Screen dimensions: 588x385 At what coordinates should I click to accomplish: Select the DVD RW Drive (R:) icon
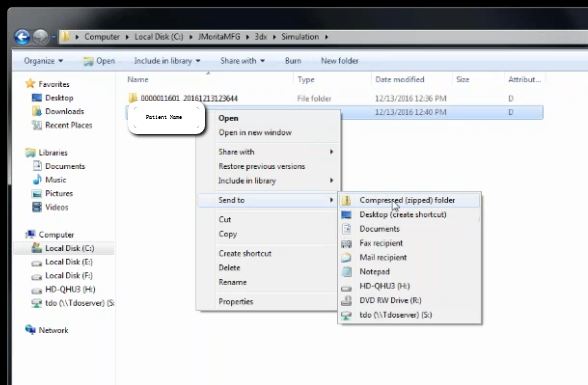[x=346, y=301]
